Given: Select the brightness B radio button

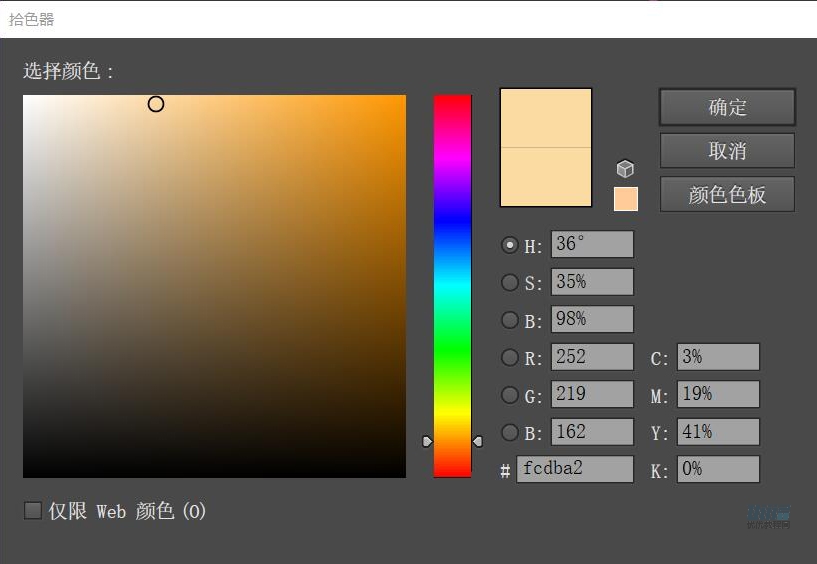Looking at the screenshot, I should click(510, 320).
